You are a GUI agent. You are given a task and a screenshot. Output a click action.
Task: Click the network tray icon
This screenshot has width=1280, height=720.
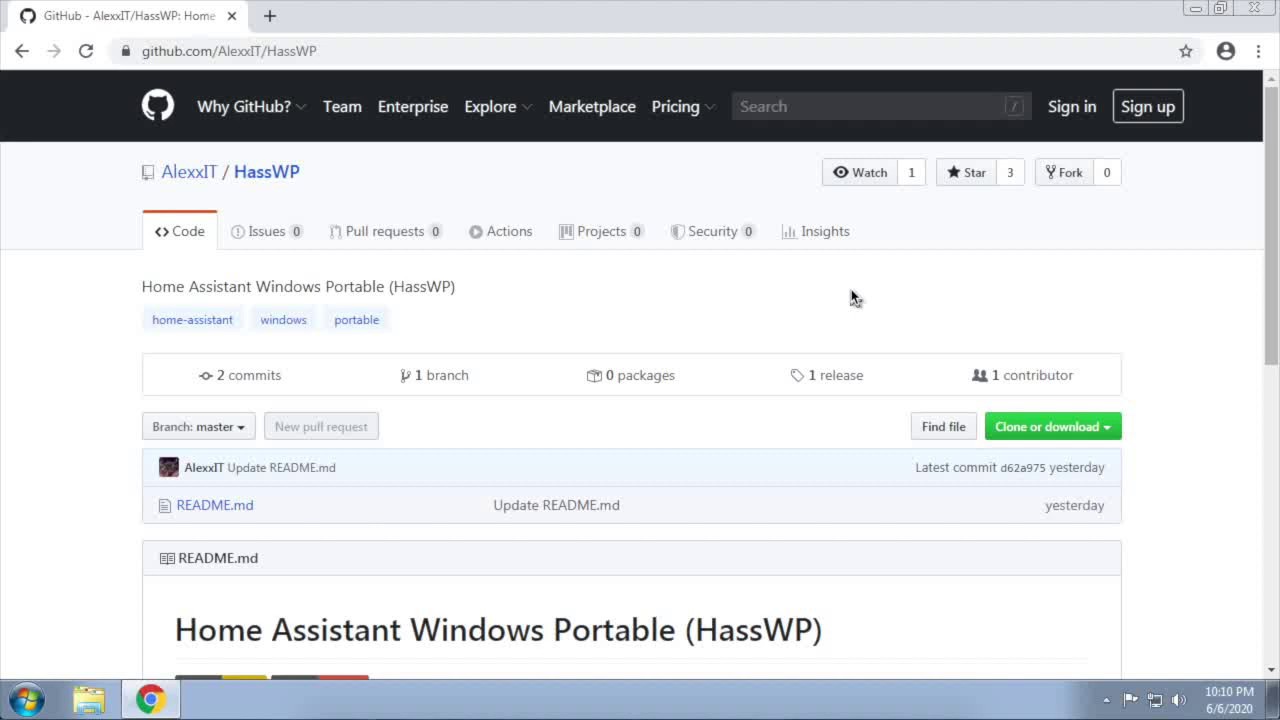(x=1155, y=700)
